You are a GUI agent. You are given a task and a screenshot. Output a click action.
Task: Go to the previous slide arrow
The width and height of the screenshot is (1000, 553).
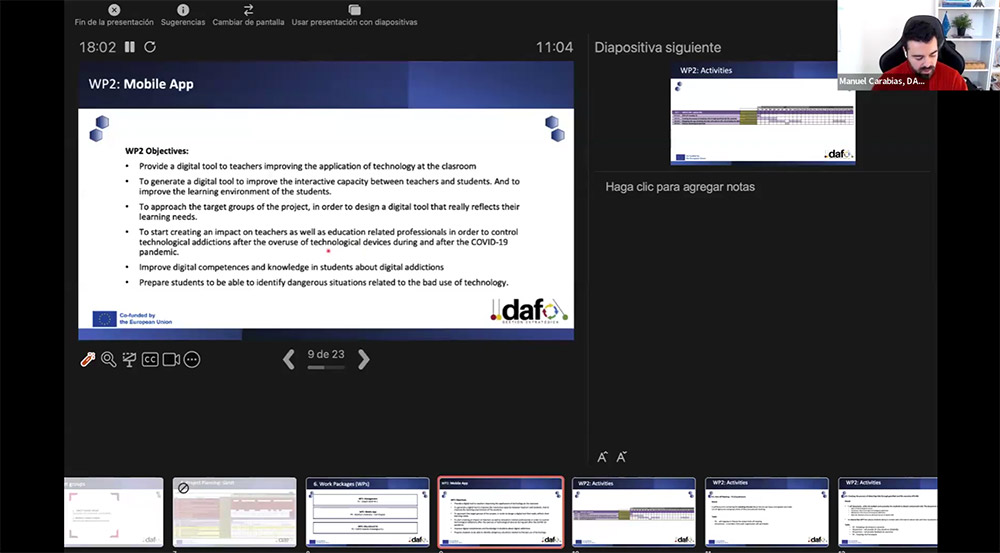tap(289, 359)
